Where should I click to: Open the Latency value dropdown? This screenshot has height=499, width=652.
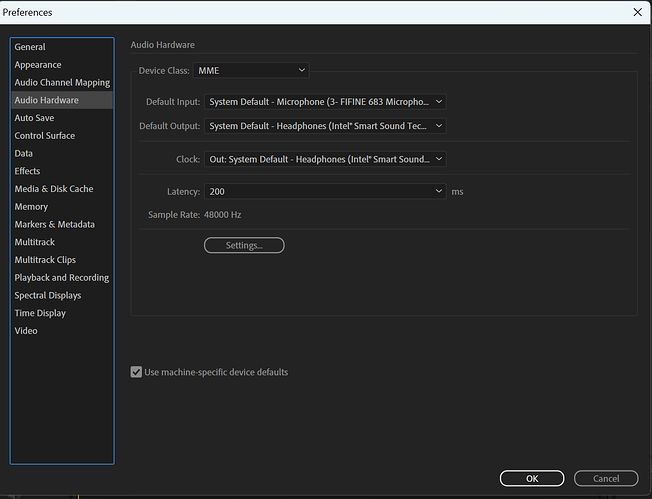point(325,192)
